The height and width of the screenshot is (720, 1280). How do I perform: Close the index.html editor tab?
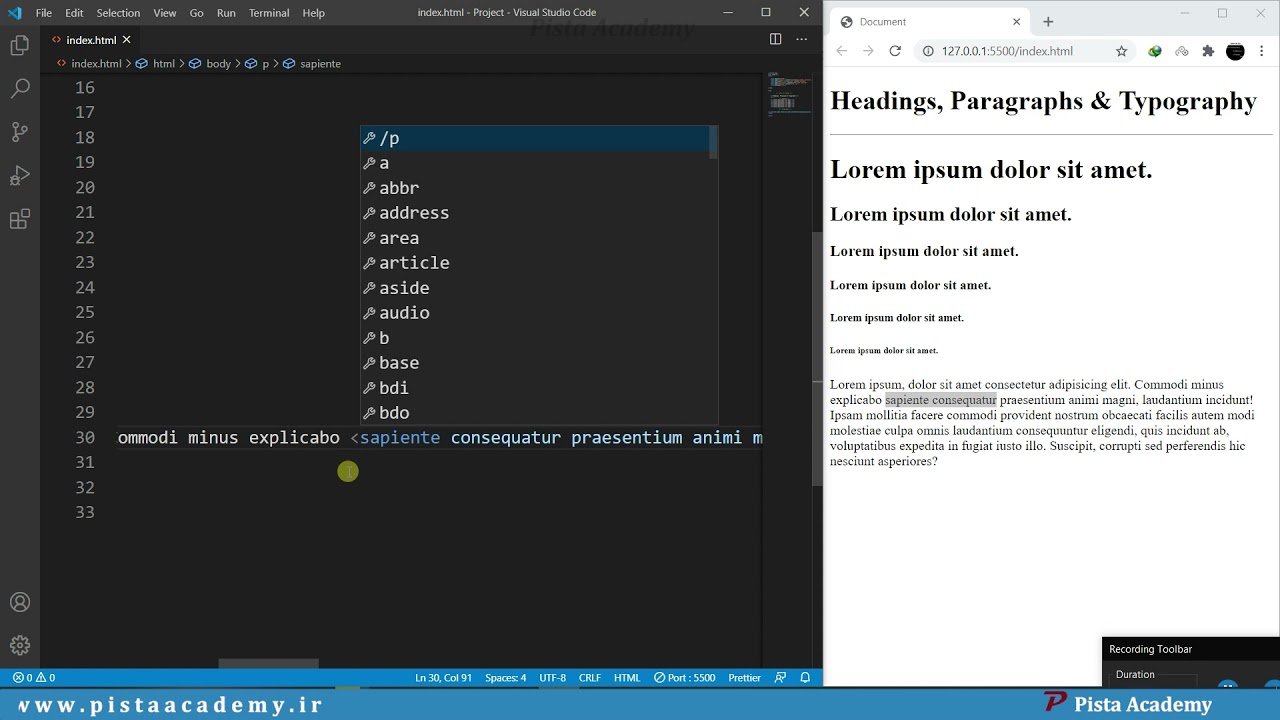pos(126,40)
